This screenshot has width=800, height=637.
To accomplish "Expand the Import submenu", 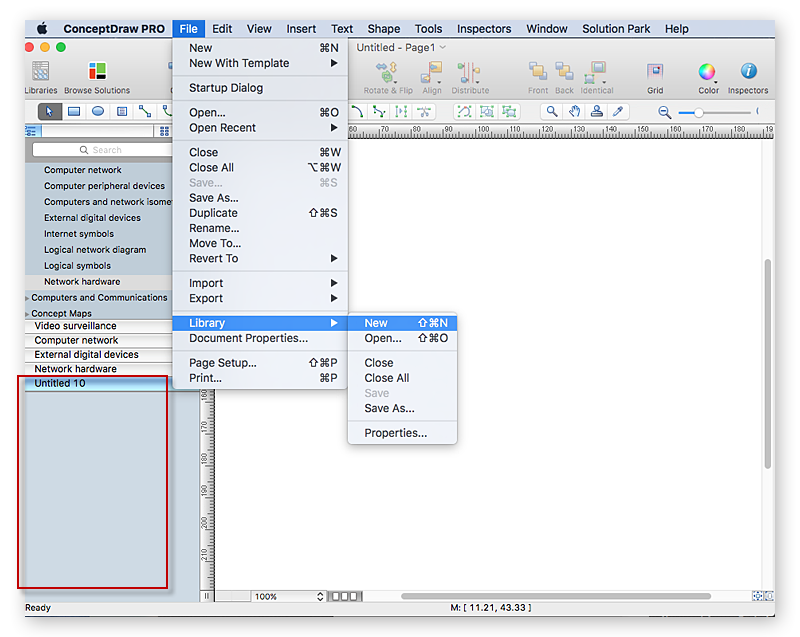I will (x=260, y=283).
